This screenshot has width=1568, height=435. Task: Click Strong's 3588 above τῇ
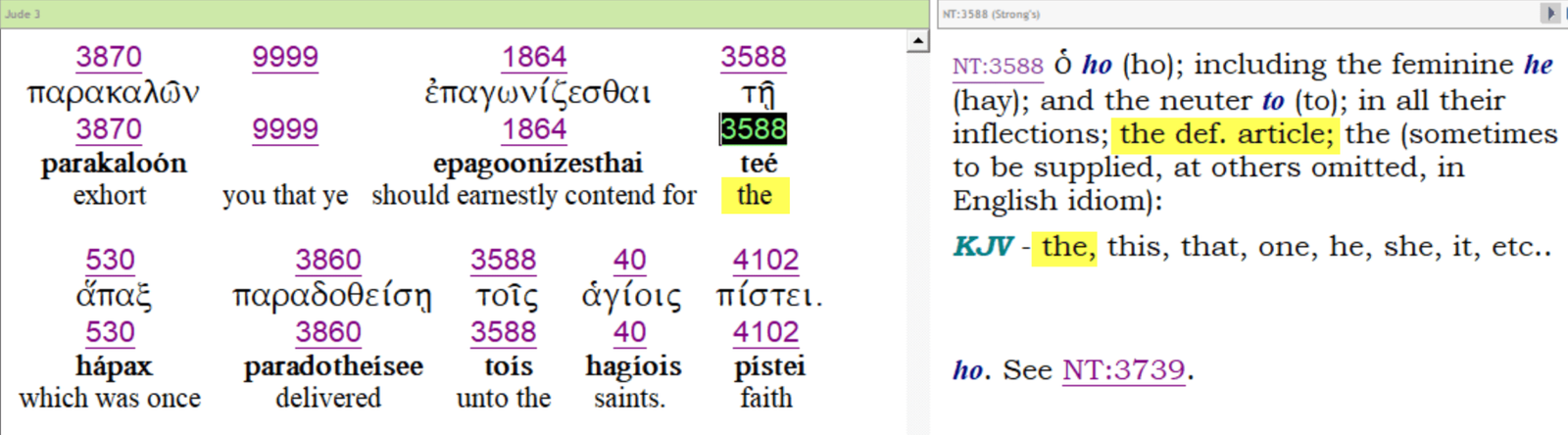tap(753, 57)
